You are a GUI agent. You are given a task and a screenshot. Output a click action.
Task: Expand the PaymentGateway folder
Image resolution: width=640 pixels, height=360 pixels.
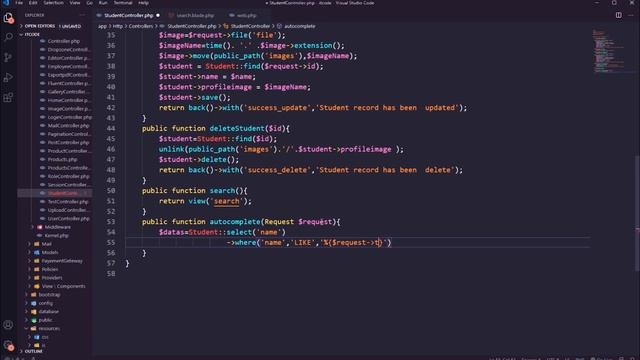click(x=29, y=261)
